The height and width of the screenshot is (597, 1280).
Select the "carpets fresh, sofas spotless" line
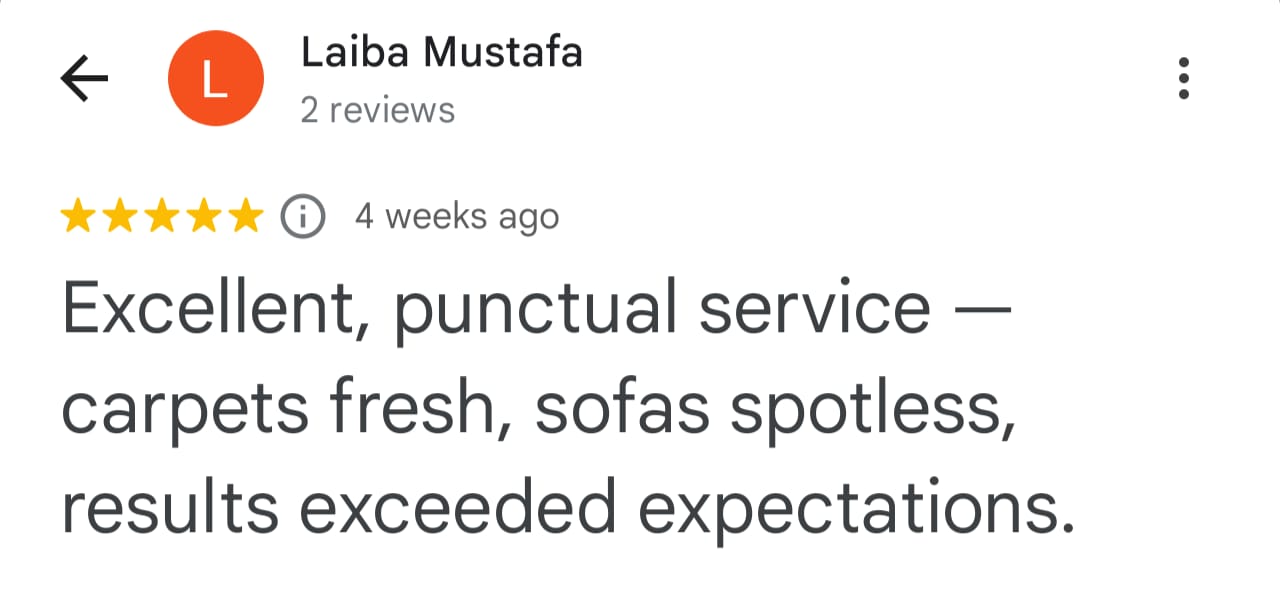(538, 410)
